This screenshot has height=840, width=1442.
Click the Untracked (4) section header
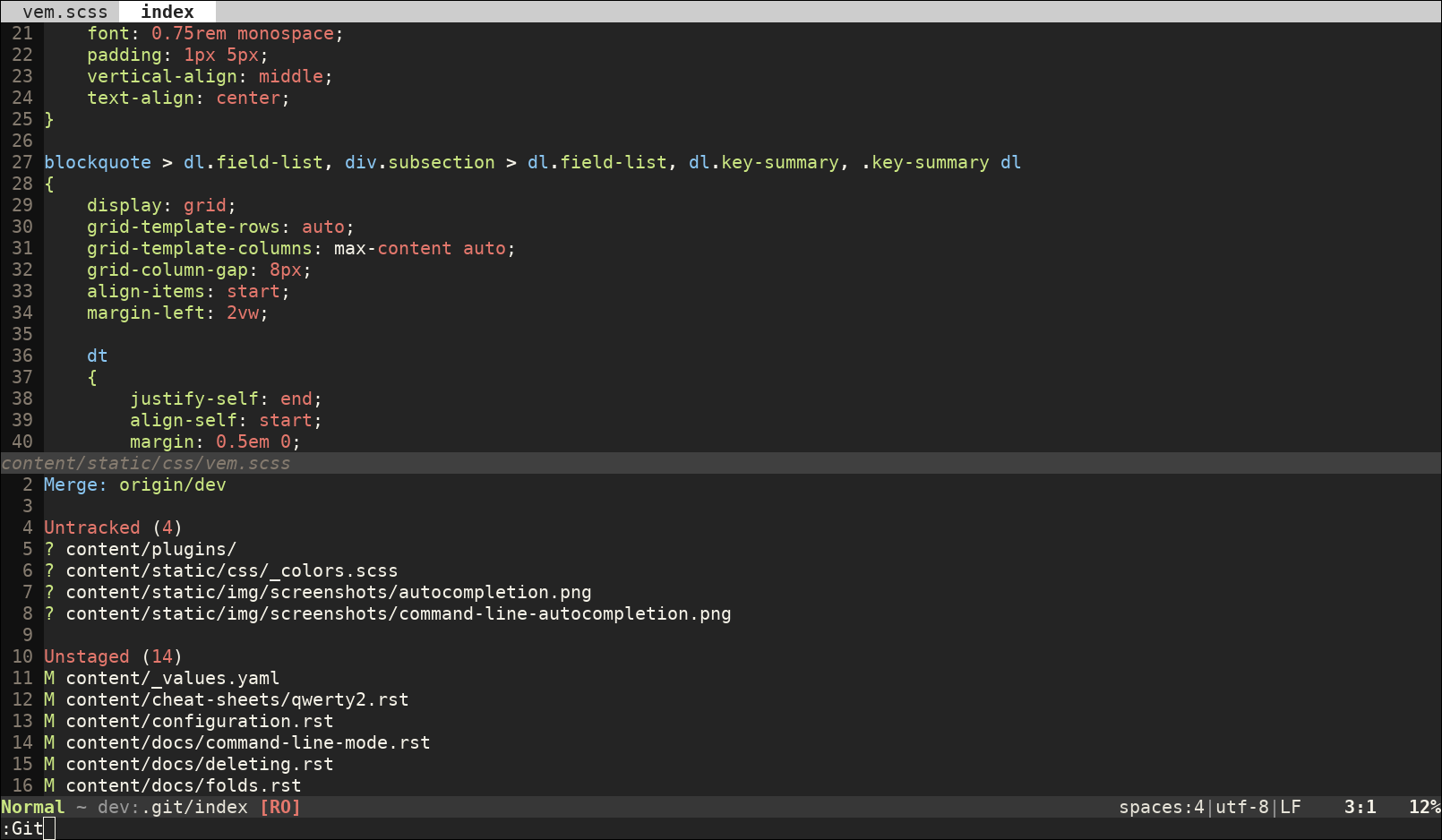tap(113, 527)
